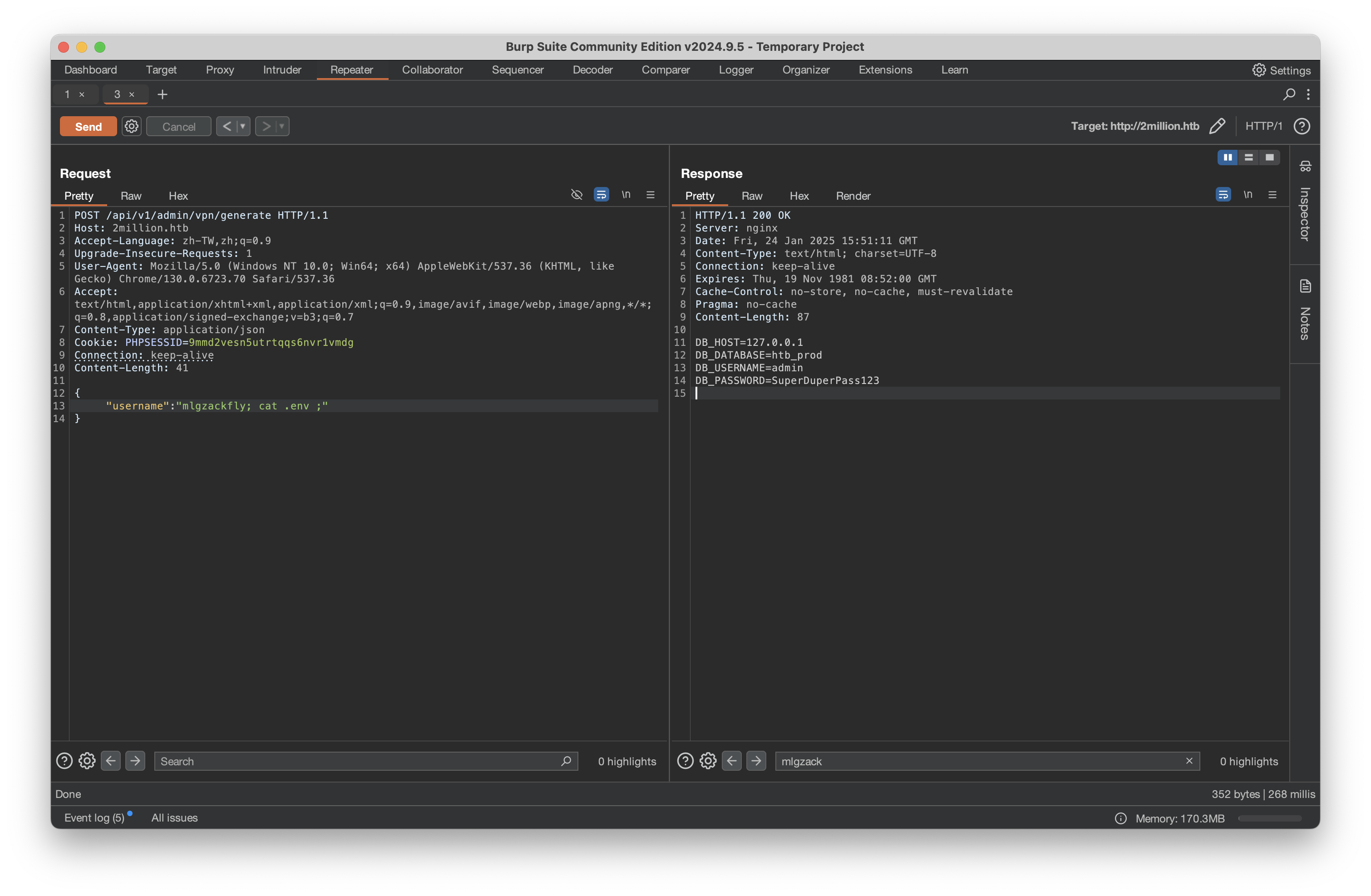
Task: Click the pencil icon to edit target
Action: [1217, 126]
